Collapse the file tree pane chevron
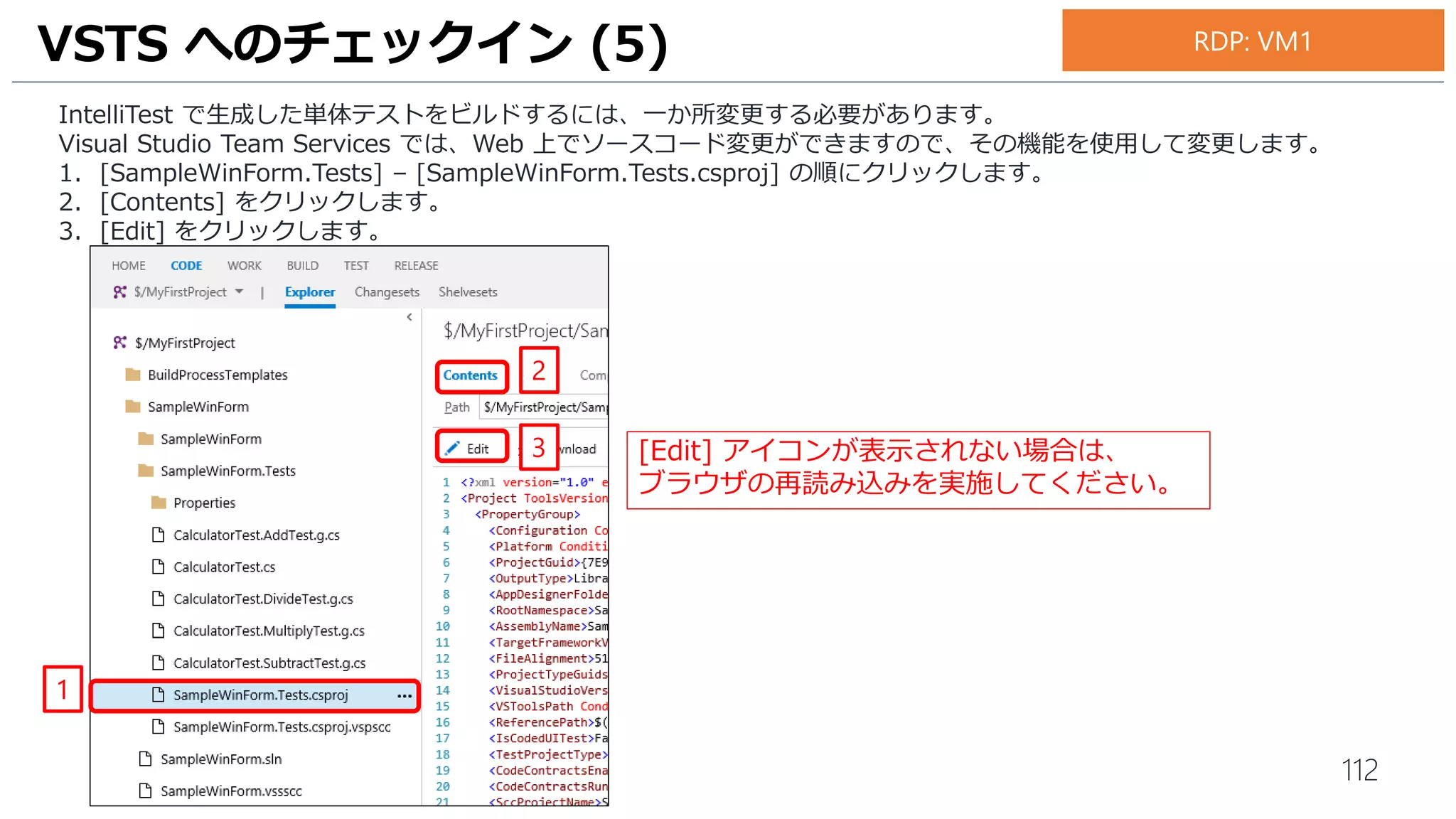The height and width of the screenshot is (819, 1456). 409,317
